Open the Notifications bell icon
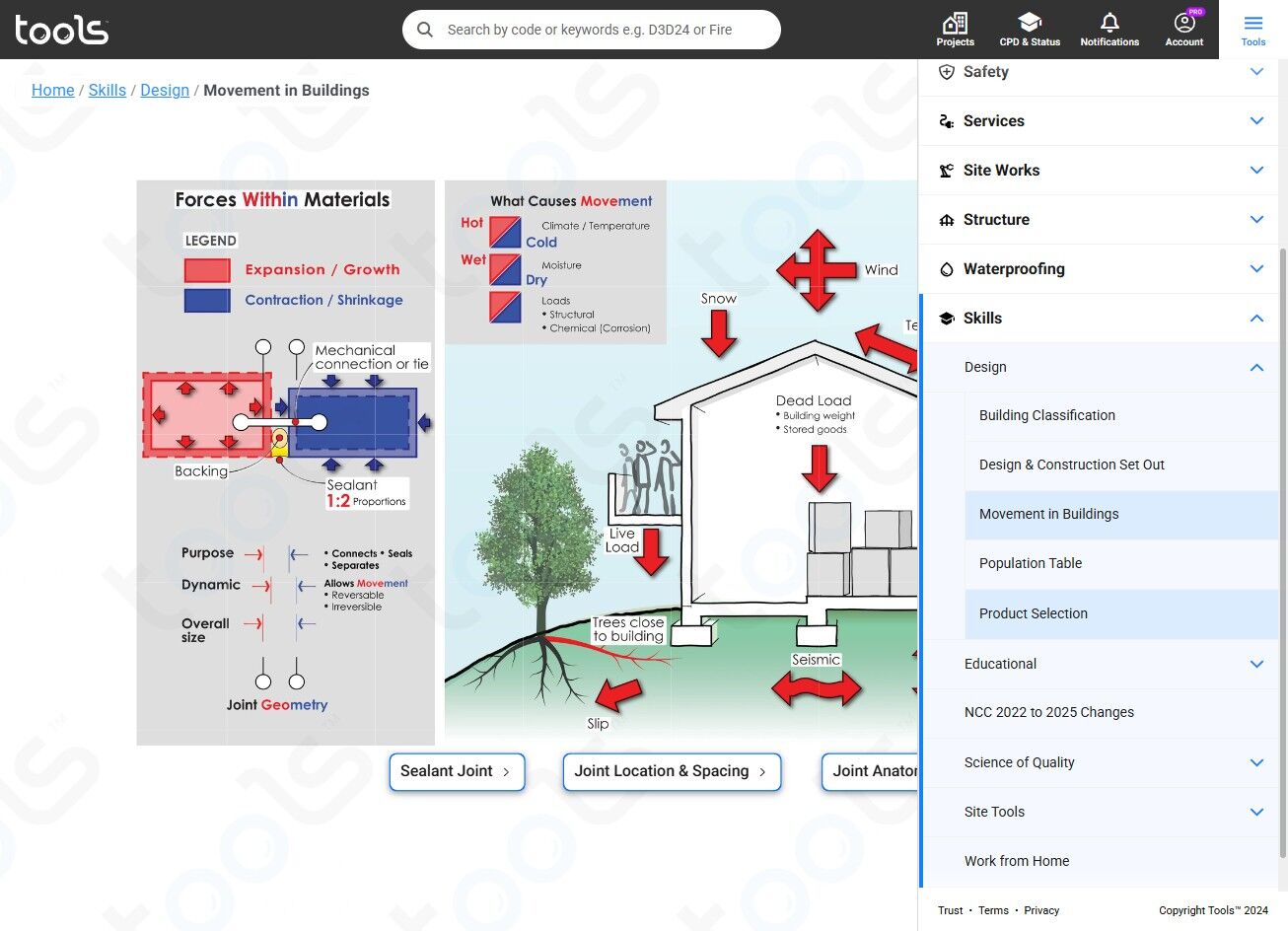The image size is (1288, 931). [1109, 23]
